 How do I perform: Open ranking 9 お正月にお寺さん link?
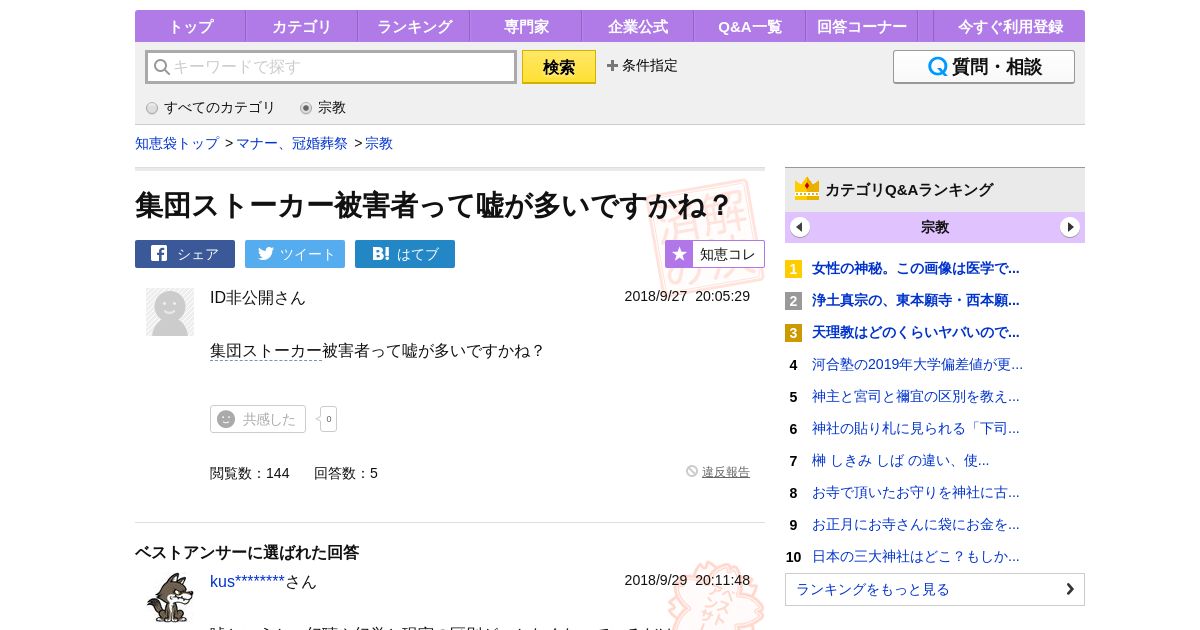(x=916, y=524)
